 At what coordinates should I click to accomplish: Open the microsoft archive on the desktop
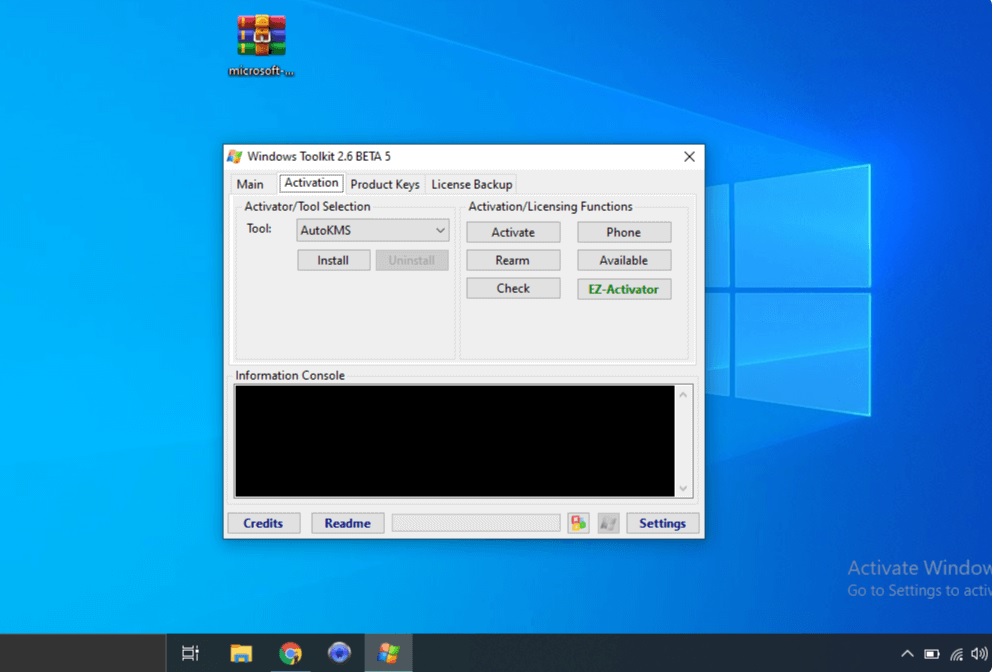(x=261, y=45)
